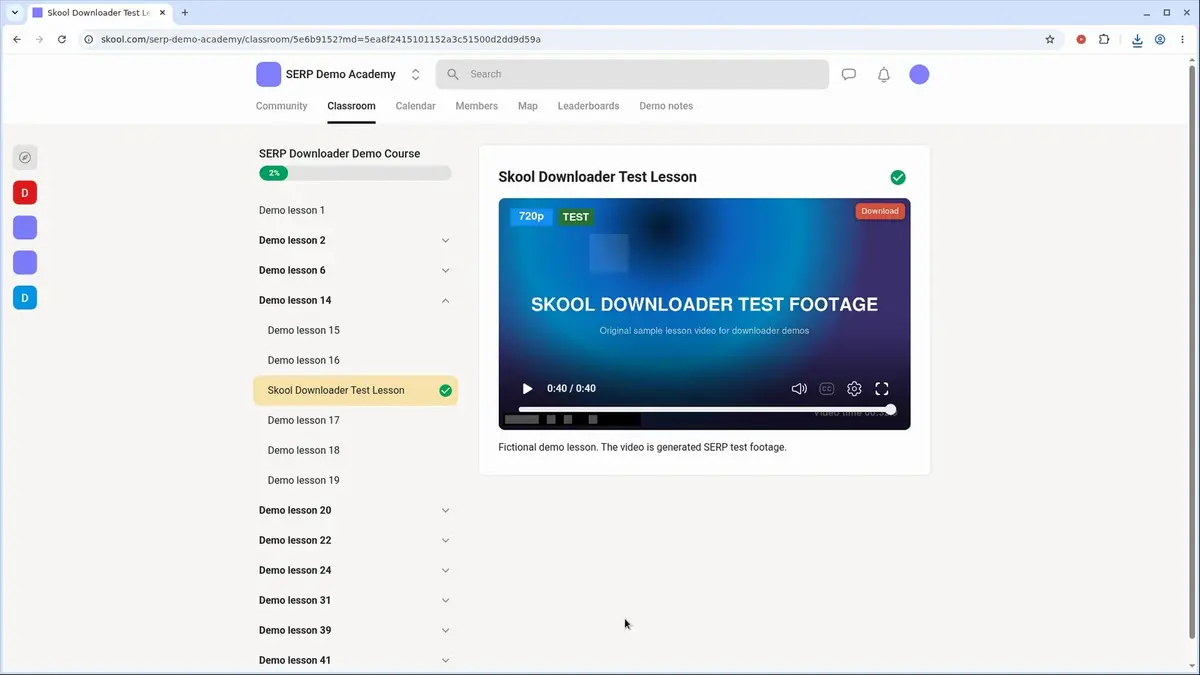Select the Classroom tab
The height and width of the screenshot is (675, 1200).
351,106
